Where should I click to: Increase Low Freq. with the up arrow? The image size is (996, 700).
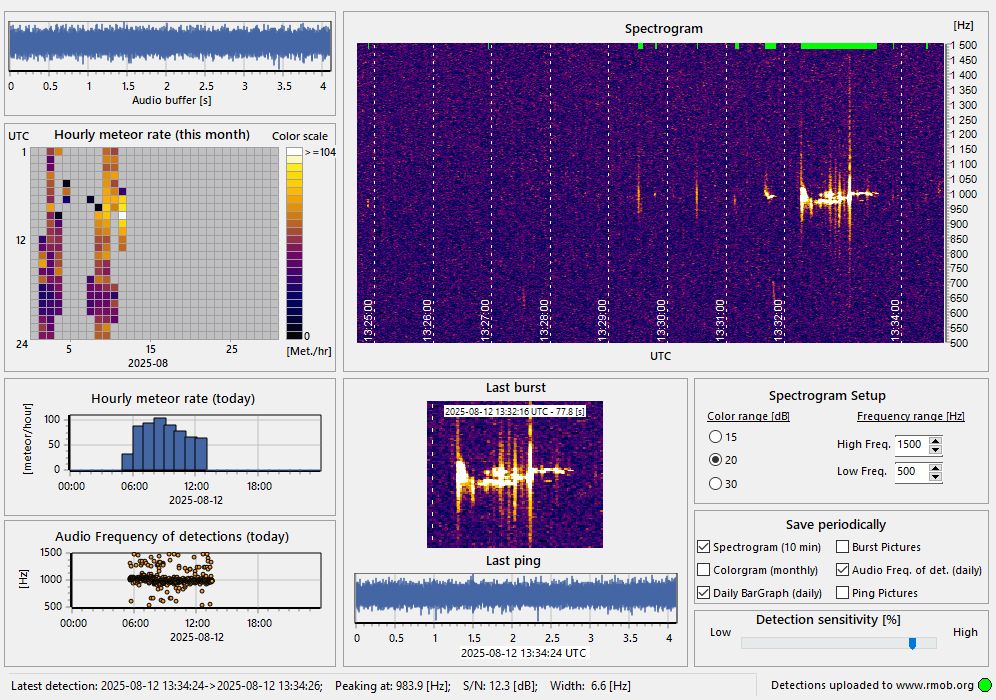pyautogui.click(x=935, y=468)
